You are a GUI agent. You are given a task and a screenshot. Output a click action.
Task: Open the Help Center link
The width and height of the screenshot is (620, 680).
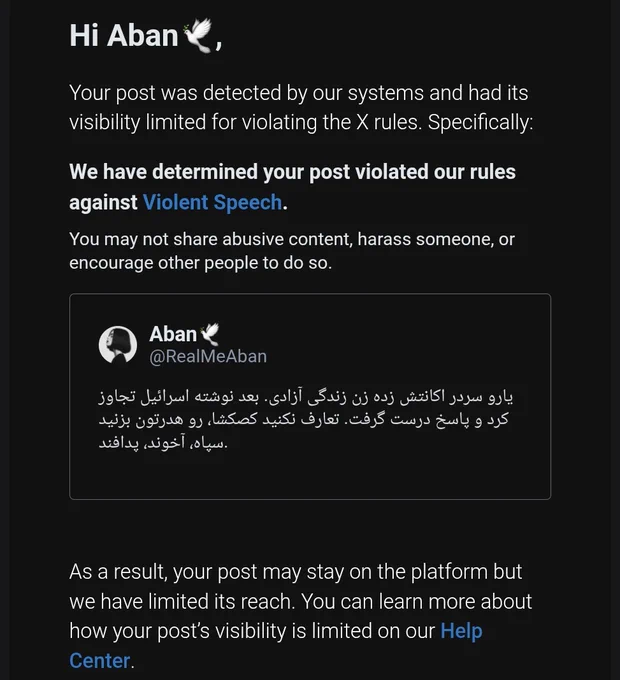pyautogui.click(x=461, y=631)
